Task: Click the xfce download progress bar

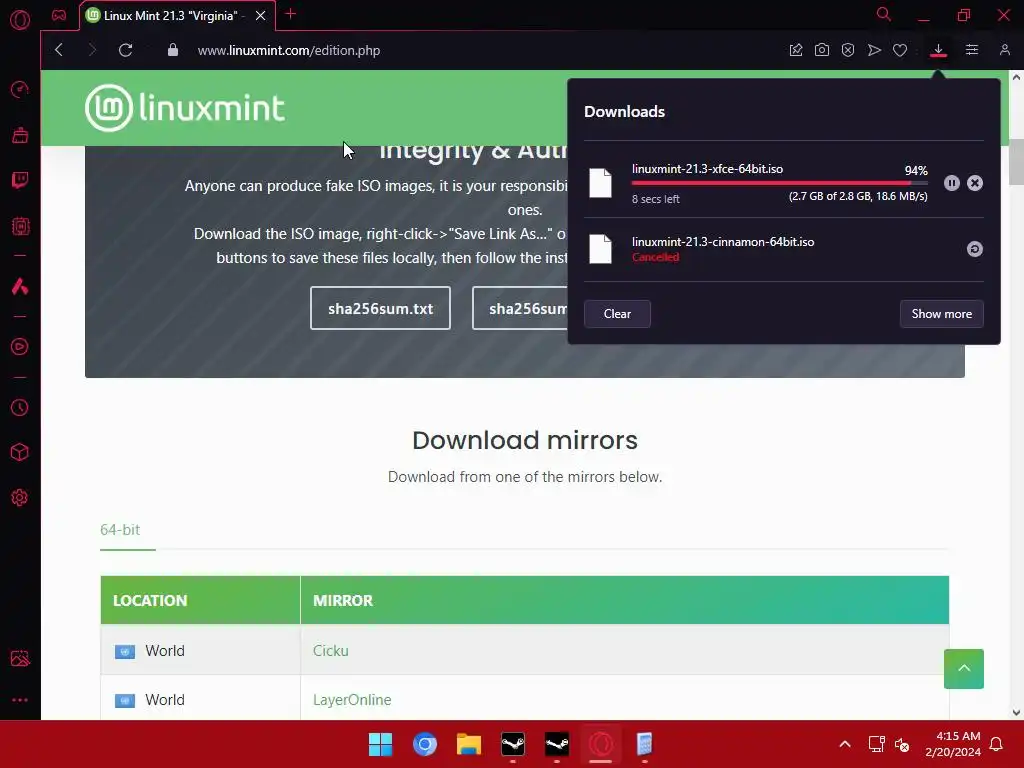Action: click(779, 183)
